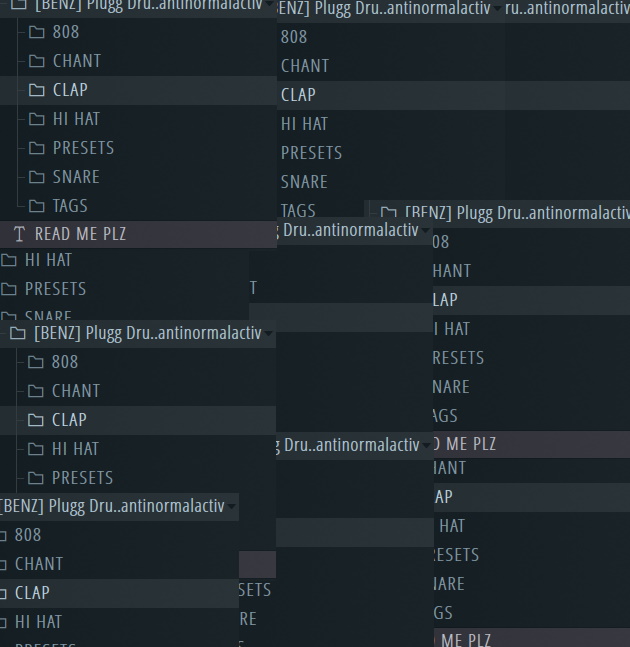Viewport: 630px width, 647px height.
Task: Click the top-left [BENZ] Plugg header's folder icon
Action: (x=18, y=4)
